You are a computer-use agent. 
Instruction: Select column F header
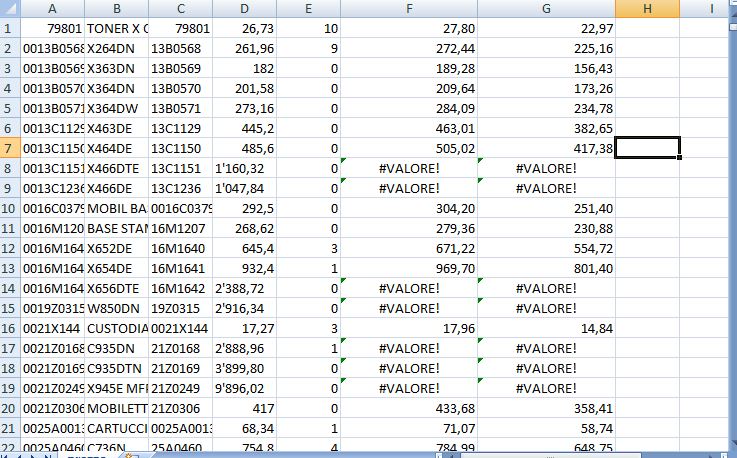pos(409,8)
